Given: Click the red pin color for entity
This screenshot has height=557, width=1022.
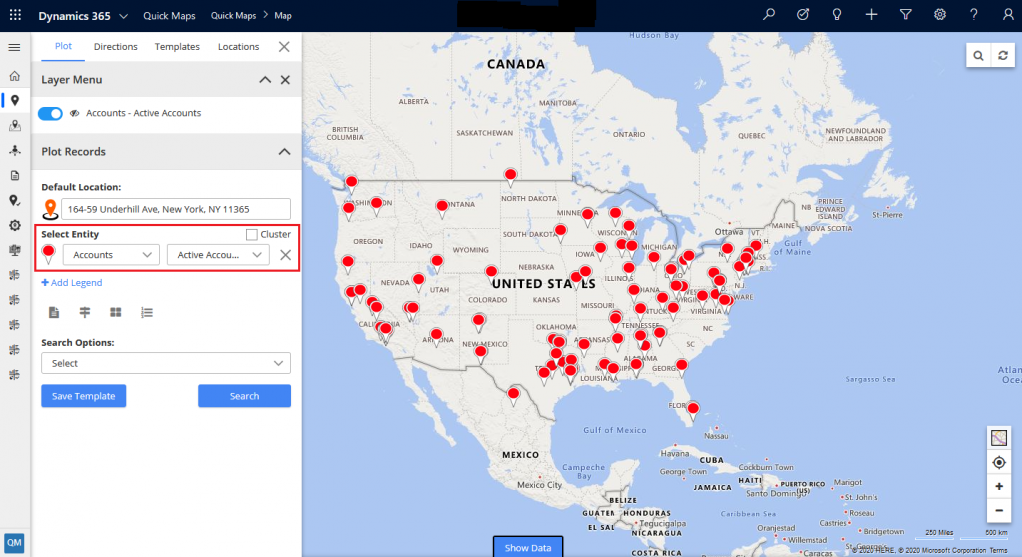Looking at the screenshot, I should click(48, 254).
